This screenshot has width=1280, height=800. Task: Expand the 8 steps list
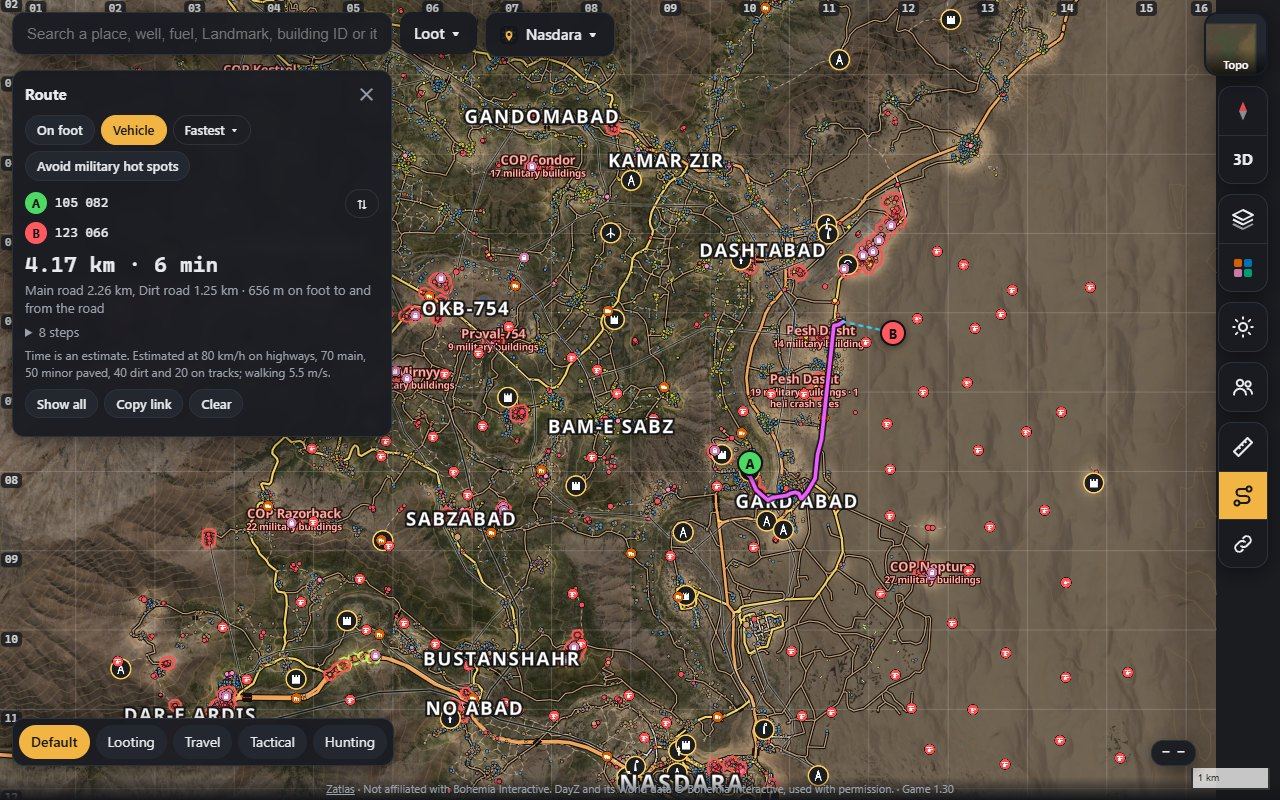[x=52, y=332]
